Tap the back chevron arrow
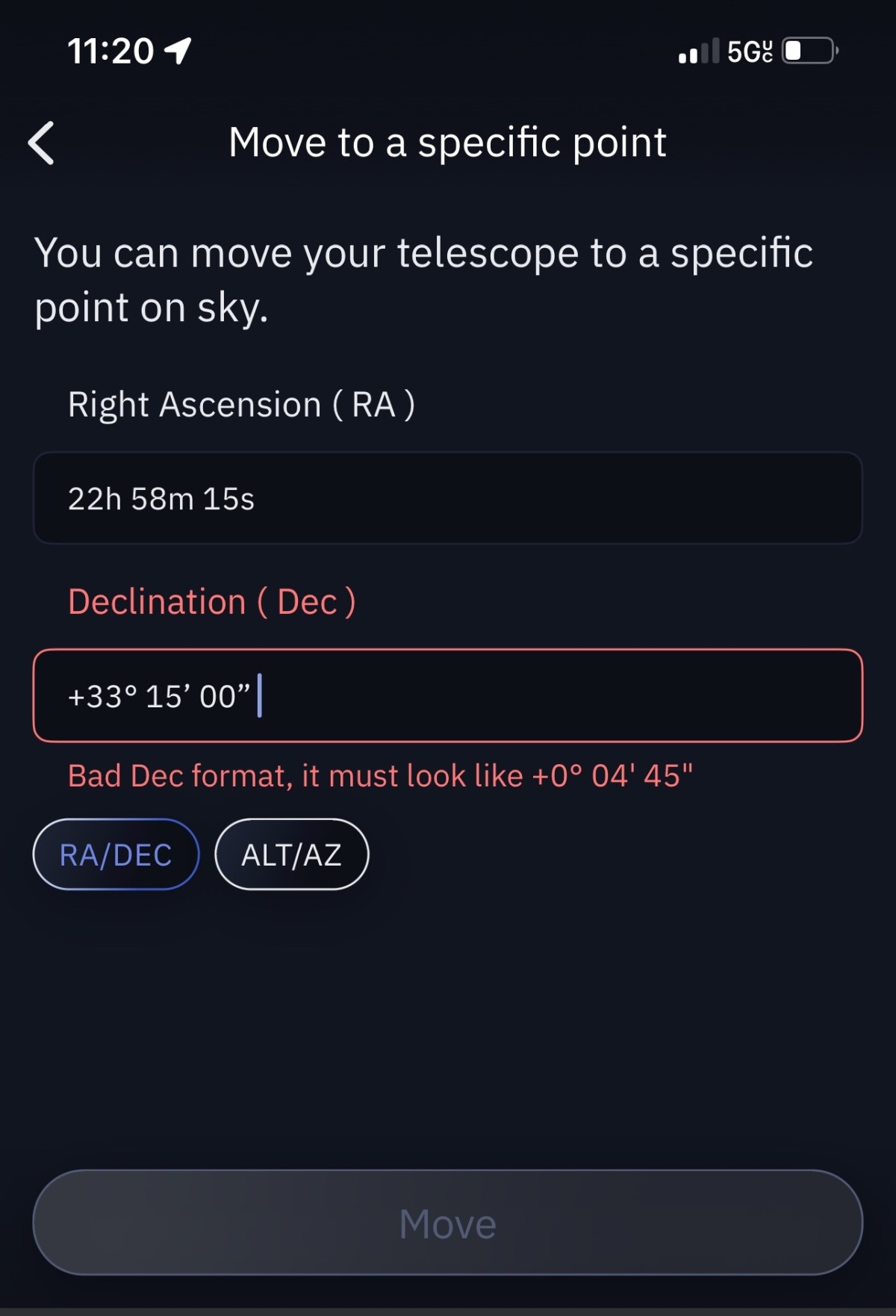The width and height of the screenshot is (896, 1316). (x=42, y=143)
